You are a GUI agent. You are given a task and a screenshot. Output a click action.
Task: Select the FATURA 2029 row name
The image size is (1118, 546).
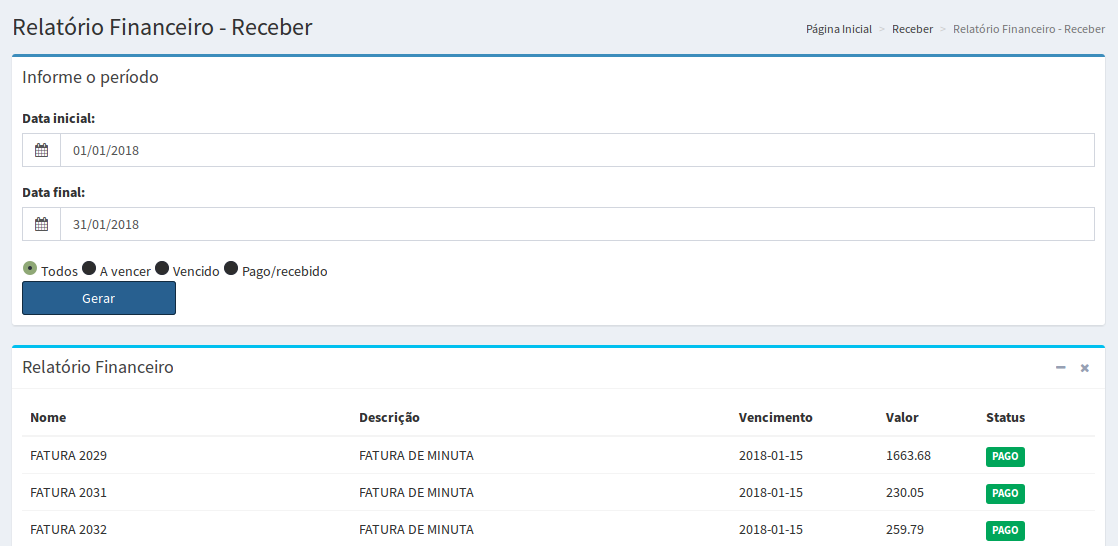coord(68,455)
